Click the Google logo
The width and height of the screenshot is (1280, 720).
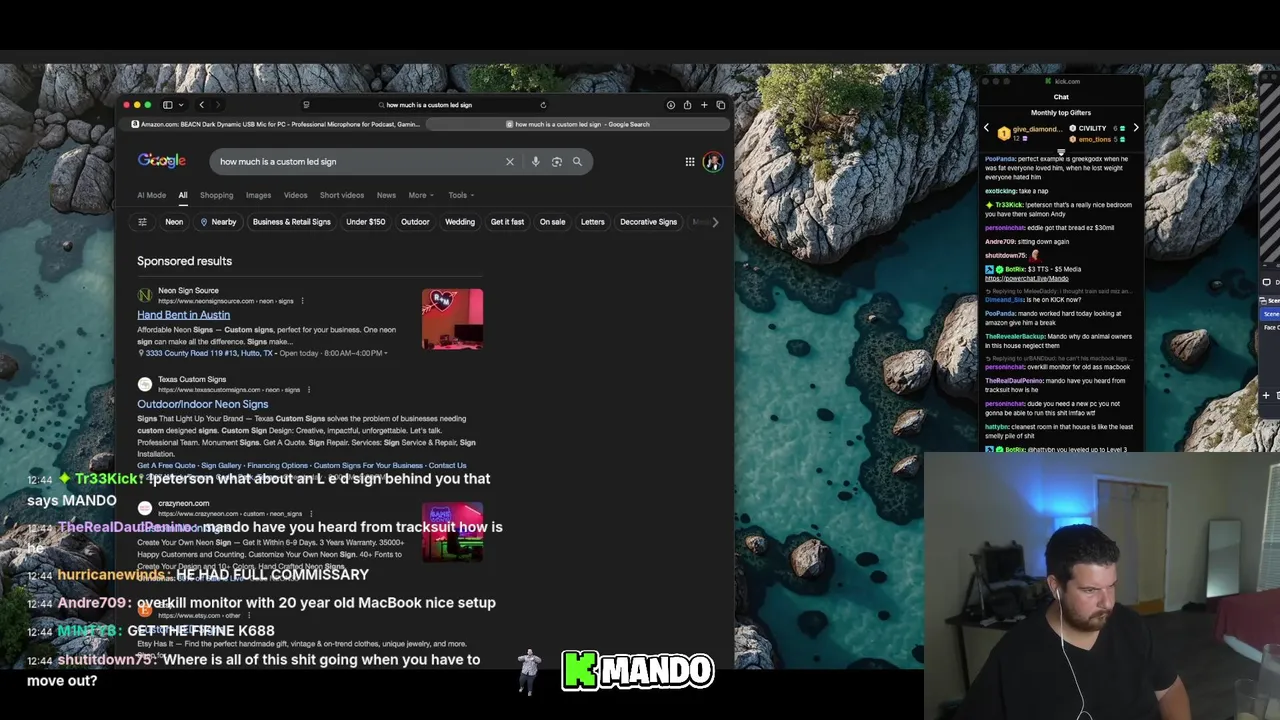(x=162, y=161)
